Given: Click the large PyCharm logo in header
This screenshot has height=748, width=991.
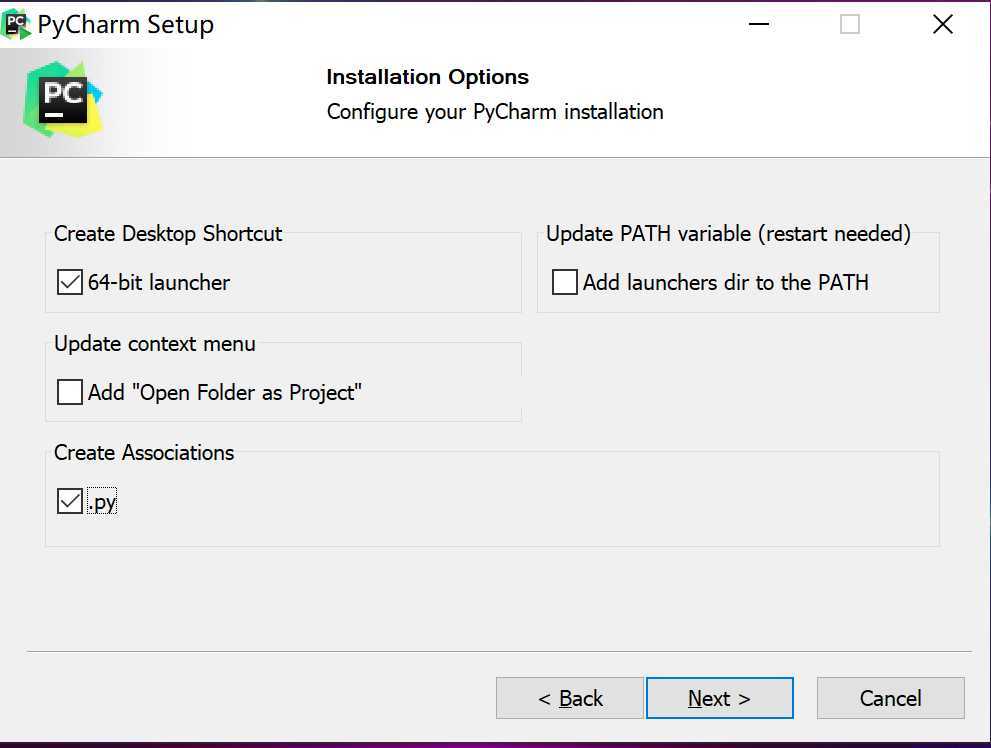Looking at the screenshot, I should click(x=63, y=99).
